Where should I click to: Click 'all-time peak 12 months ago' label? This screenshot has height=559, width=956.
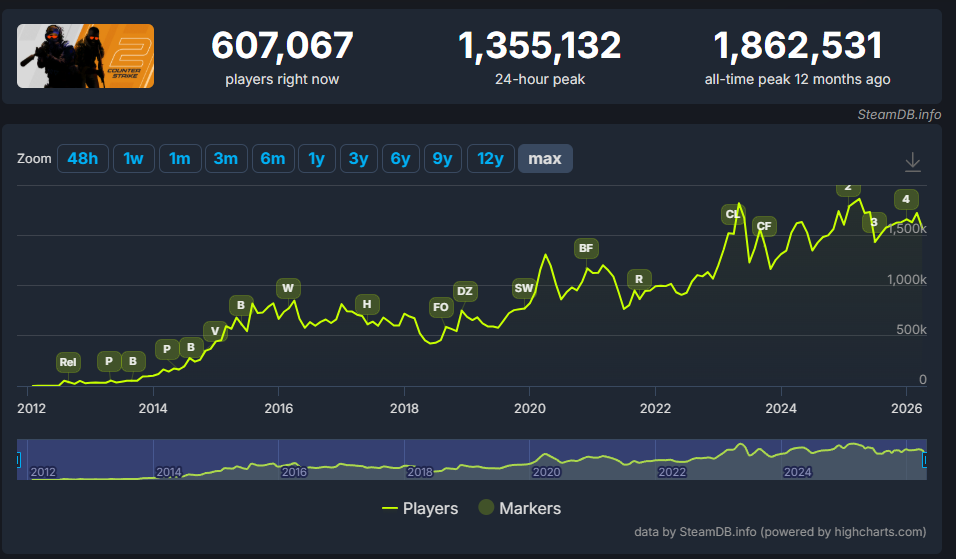tap(797, 79)
